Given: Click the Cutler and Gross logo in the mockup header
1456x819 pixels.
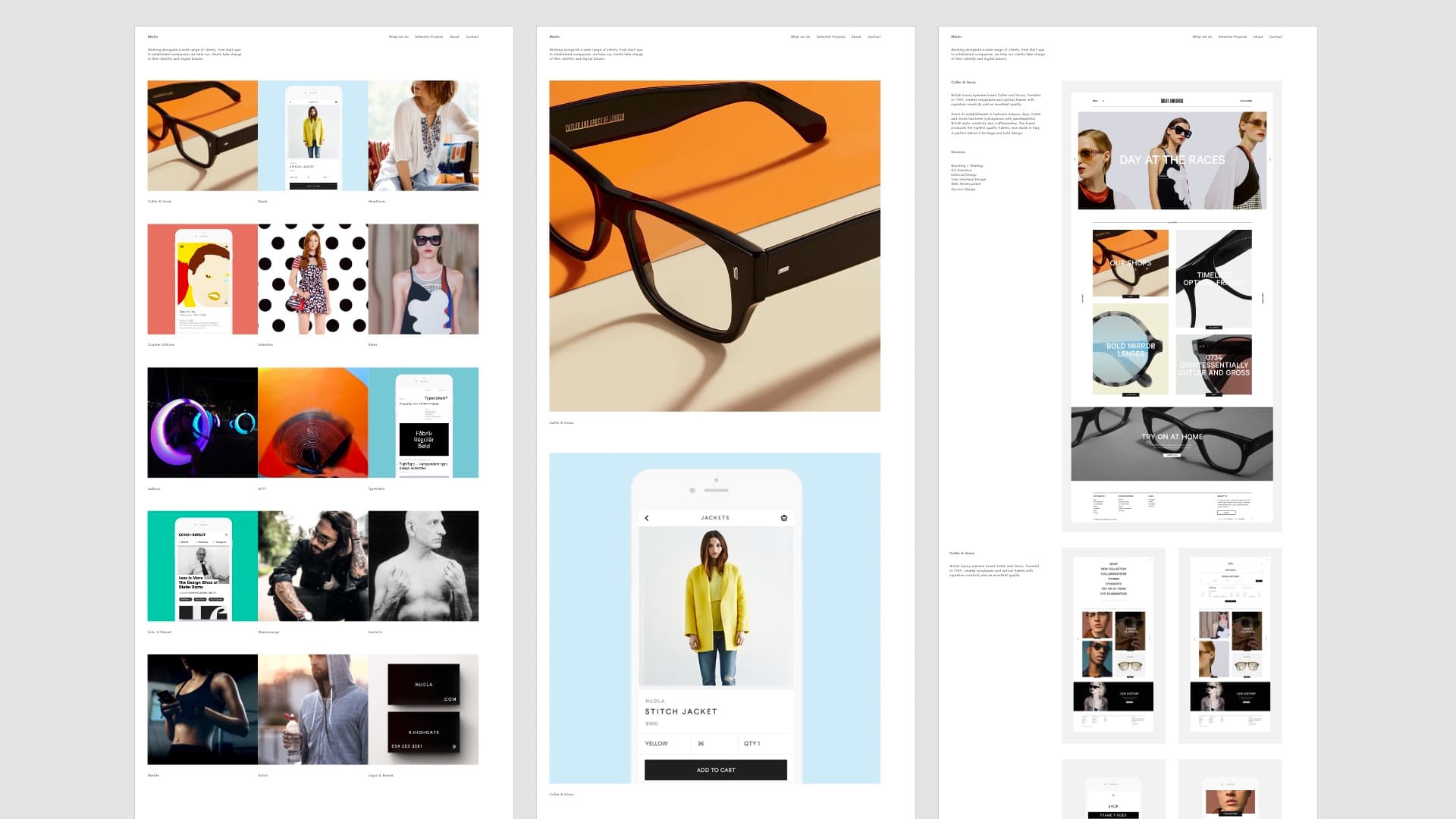Looking at the screenshot, I should pyautogui.click(x=1172, y=100).
